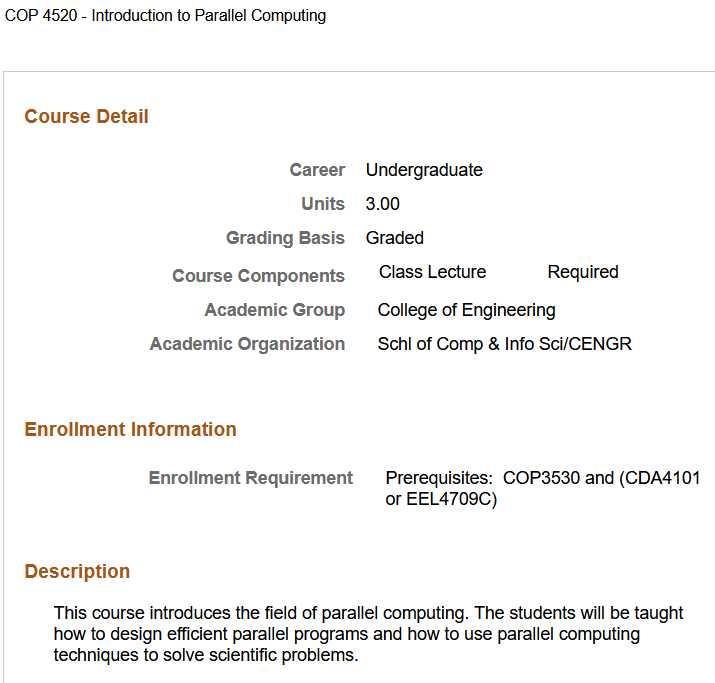The image size is (715, 683).
Task: Click the Units field label
Action: click(x=323, y=204)
